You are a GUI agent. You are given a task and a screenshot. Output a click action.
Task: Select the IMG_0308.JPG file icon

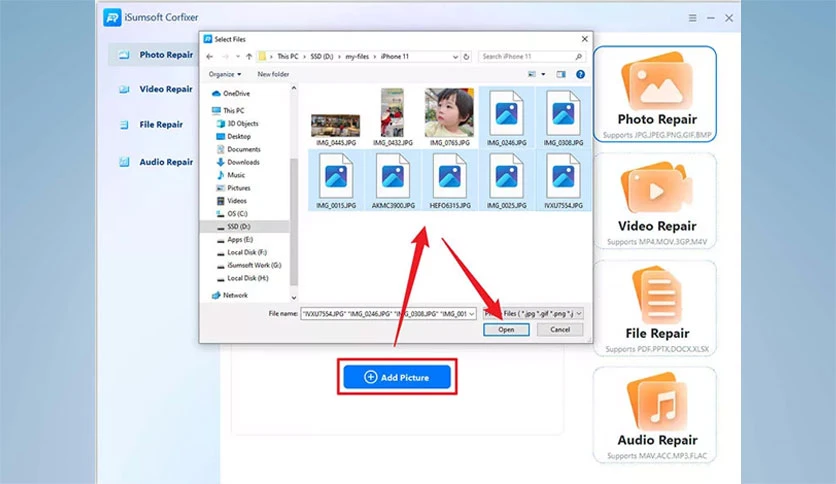(563, 113)
